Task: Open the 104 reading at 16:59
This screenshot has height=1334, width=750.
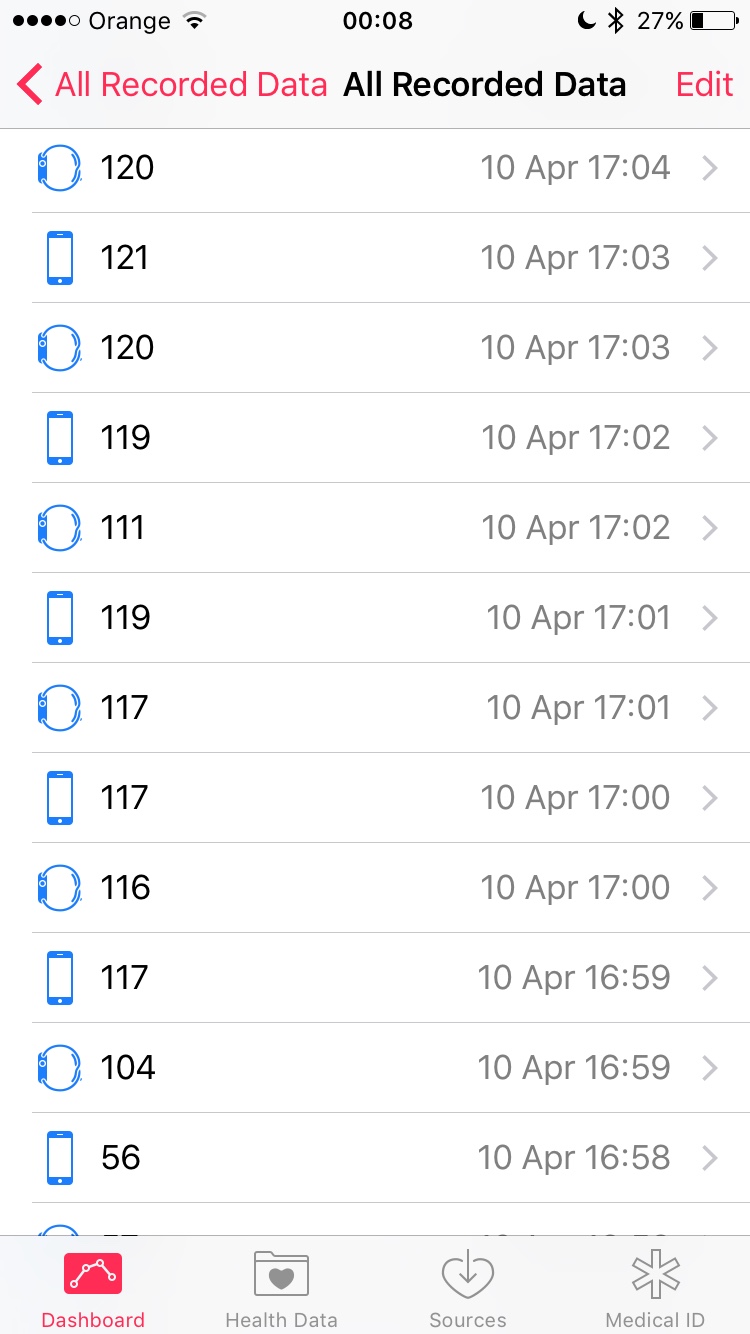Action: point(391,1068)
